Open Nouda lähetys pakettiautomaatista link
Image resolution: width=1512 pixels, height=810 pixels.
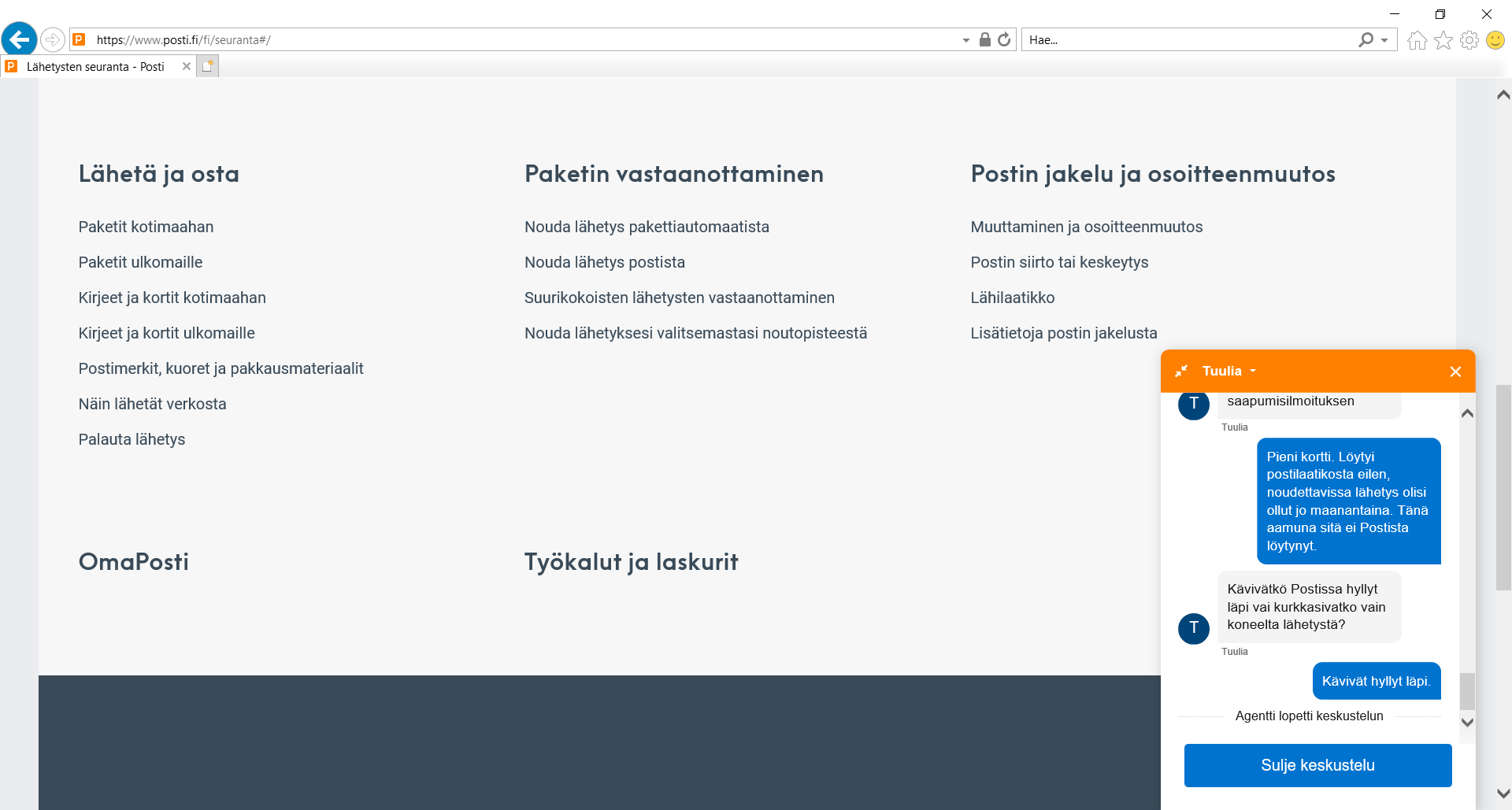pyautogui.click(x=647, y=227)
